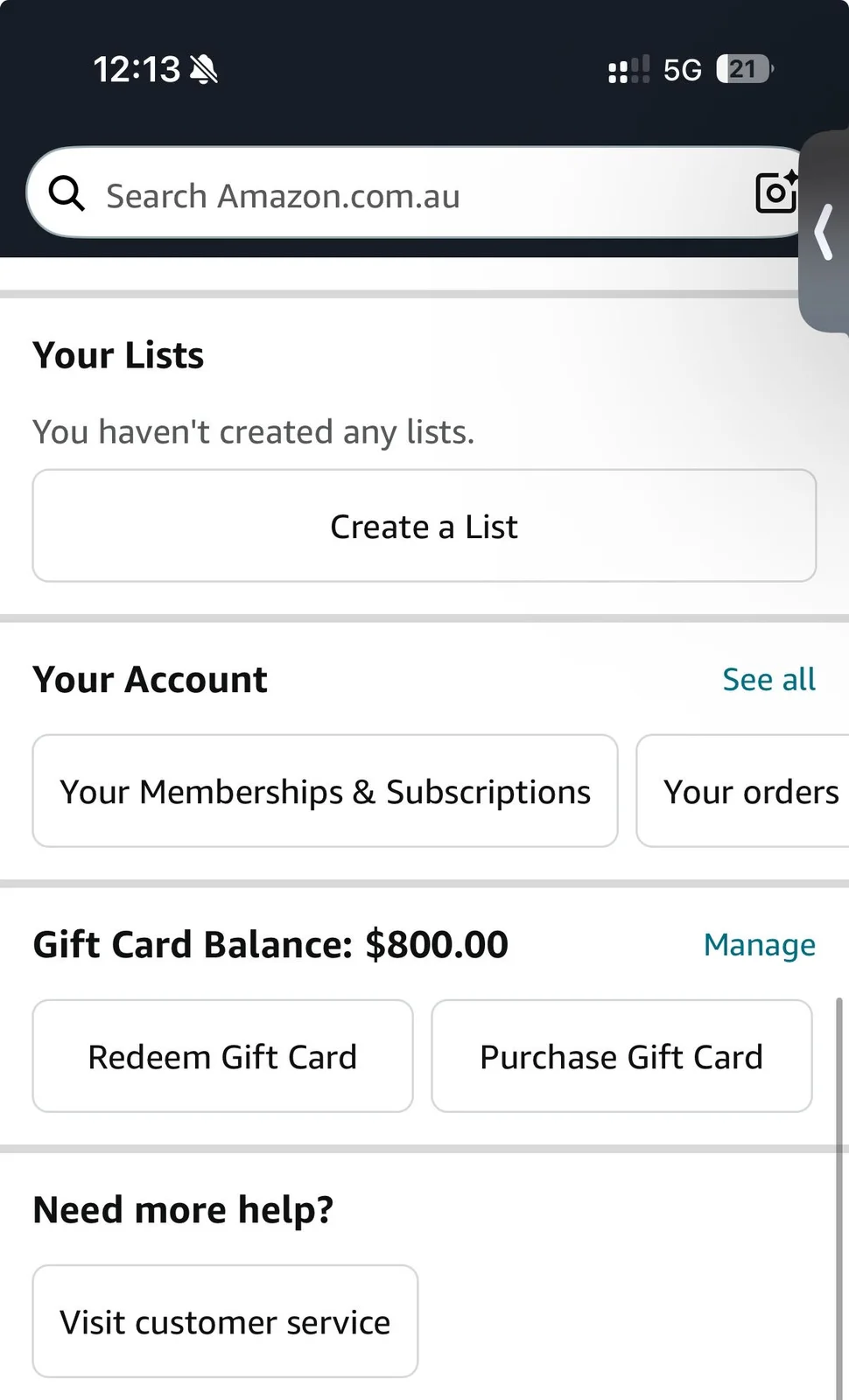Tap the Gift Card Balance $800.00 heading
This screenshot has height=1400, width=849.
point(270,945)
